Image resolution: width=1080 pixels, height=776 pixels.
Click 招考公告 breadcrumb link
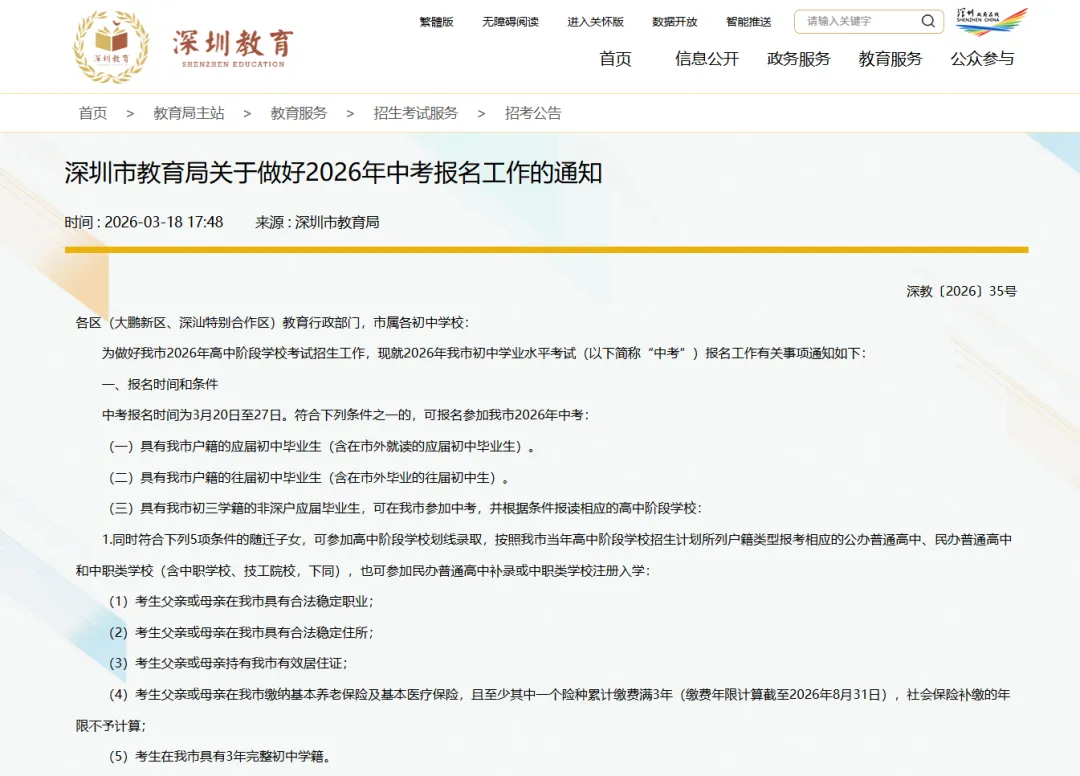(x=533, y=113)
